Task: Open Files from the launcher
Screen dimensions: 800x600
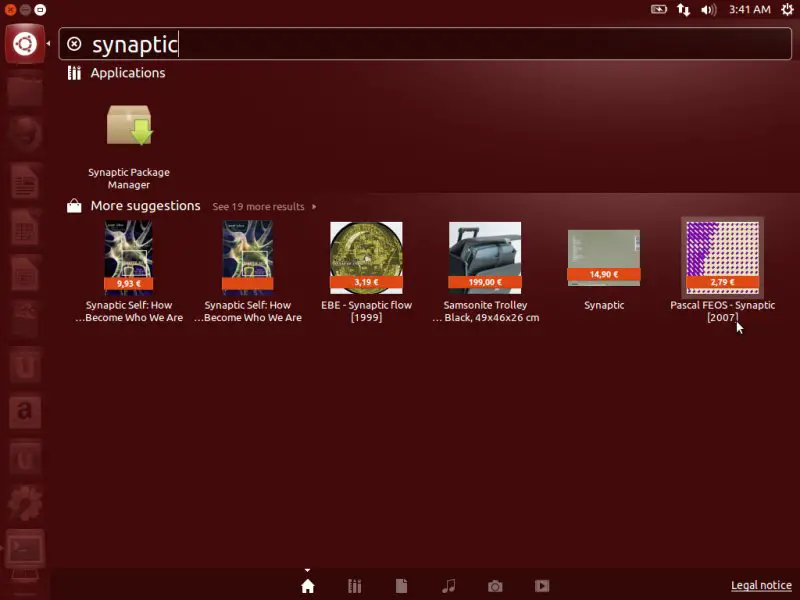Action: pyautogui.click(x=24, y=92)
